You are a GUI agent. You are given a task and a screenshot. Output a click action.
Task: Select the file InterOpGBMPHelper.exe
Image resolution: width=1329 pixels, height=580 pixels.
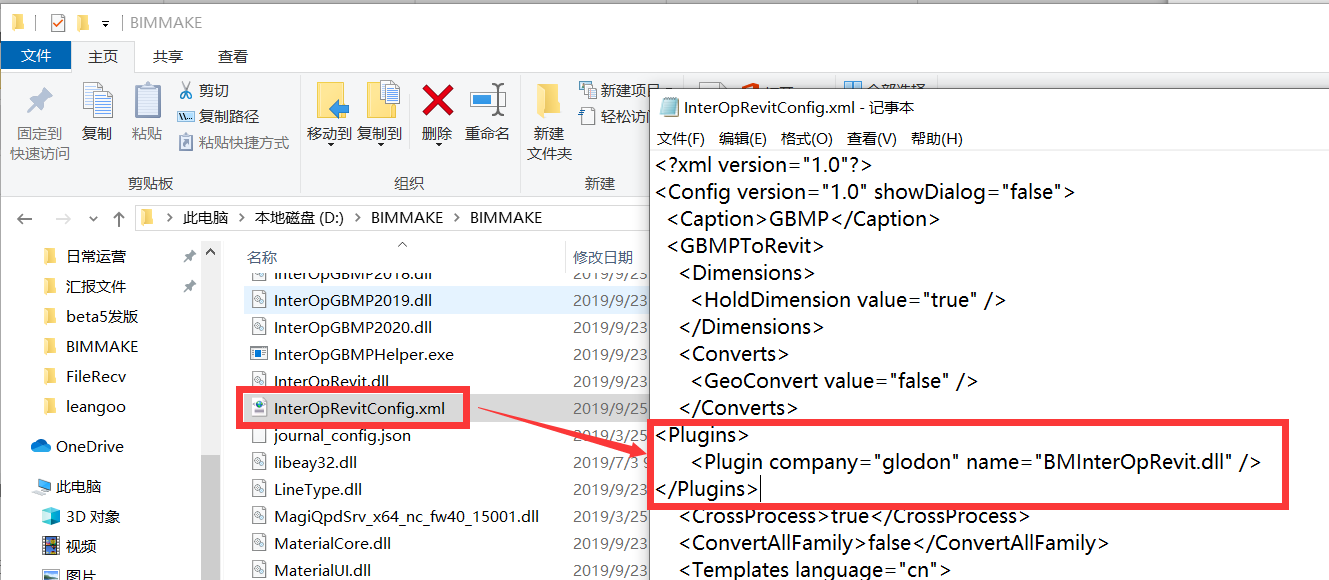point(364,354)
